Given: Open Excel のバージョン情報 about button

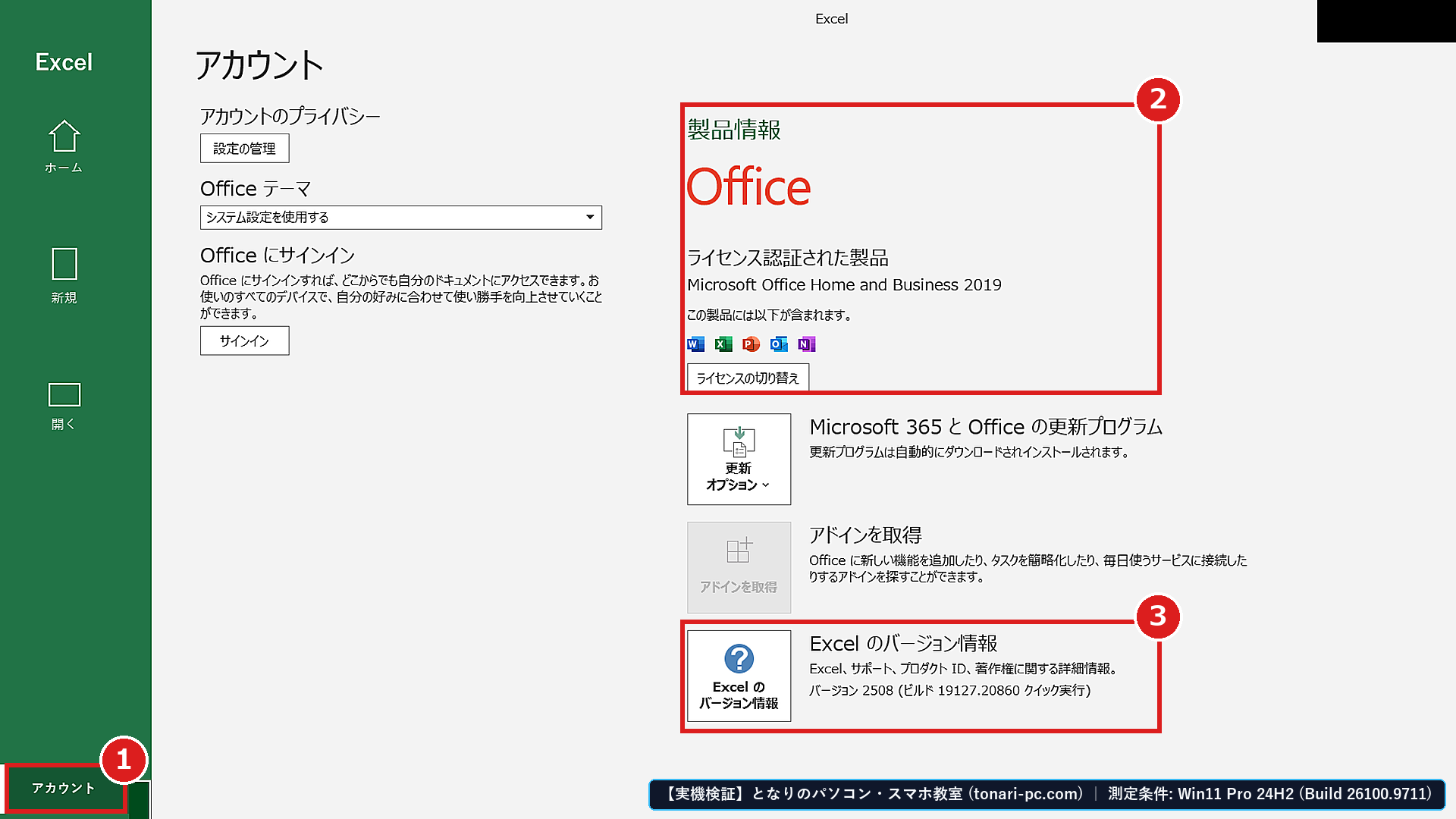Looking at the screenshot, I should point(739,676).
